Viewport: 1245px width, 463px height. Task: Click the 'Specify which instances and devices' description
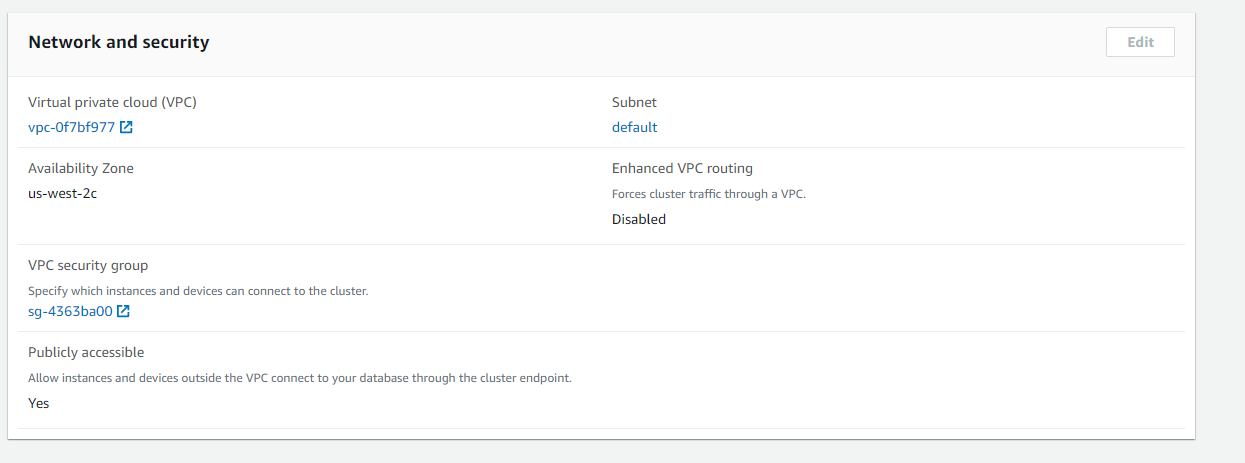pos(198,291)
